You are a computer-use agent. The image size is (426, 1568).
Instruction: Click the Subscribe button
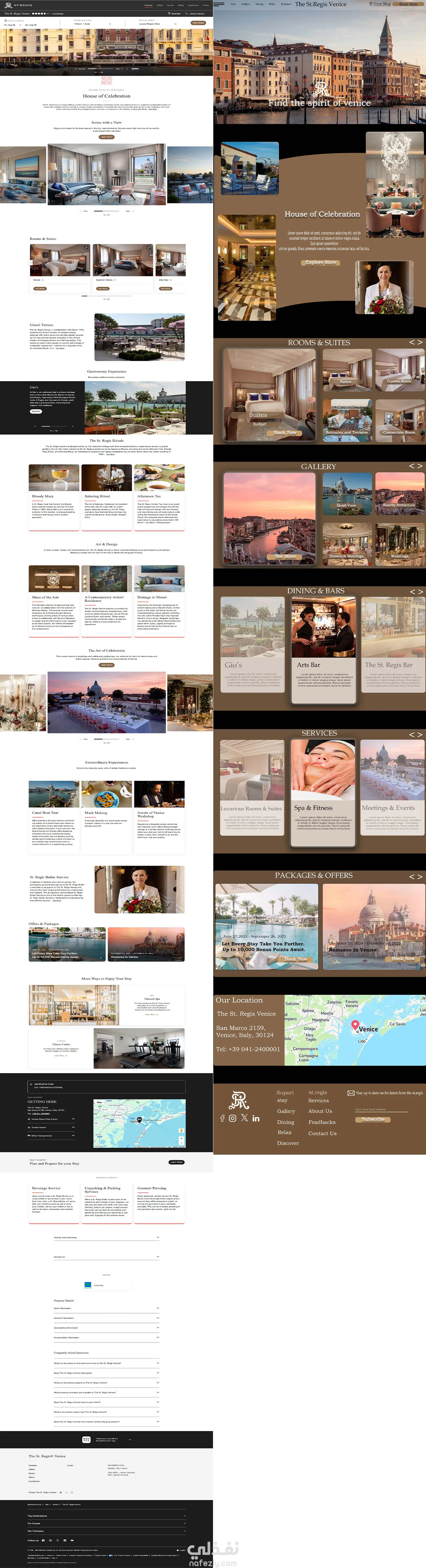click(373, 1119)
